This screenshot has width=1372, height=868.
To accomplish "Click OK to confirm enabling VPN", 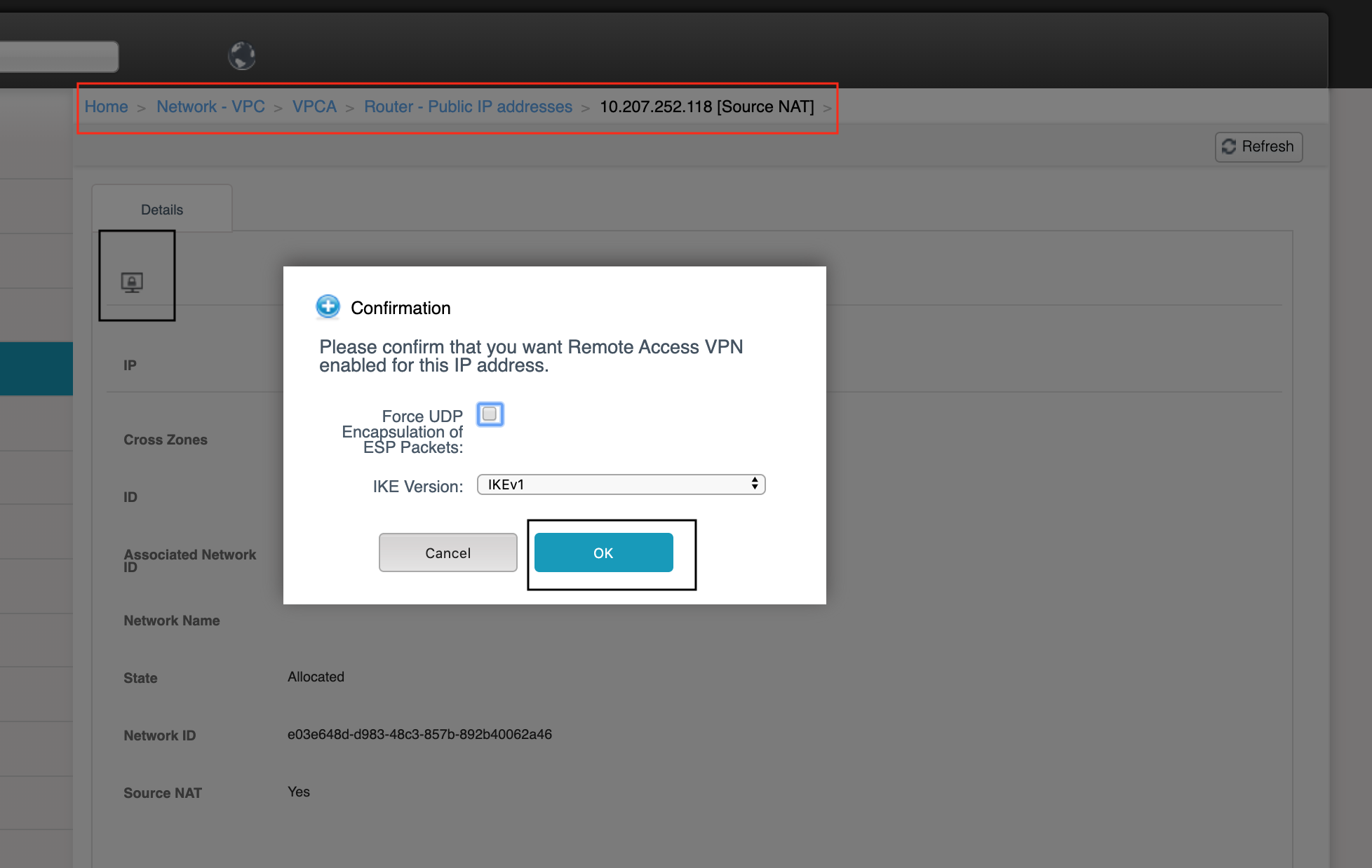I will (603, 552).
